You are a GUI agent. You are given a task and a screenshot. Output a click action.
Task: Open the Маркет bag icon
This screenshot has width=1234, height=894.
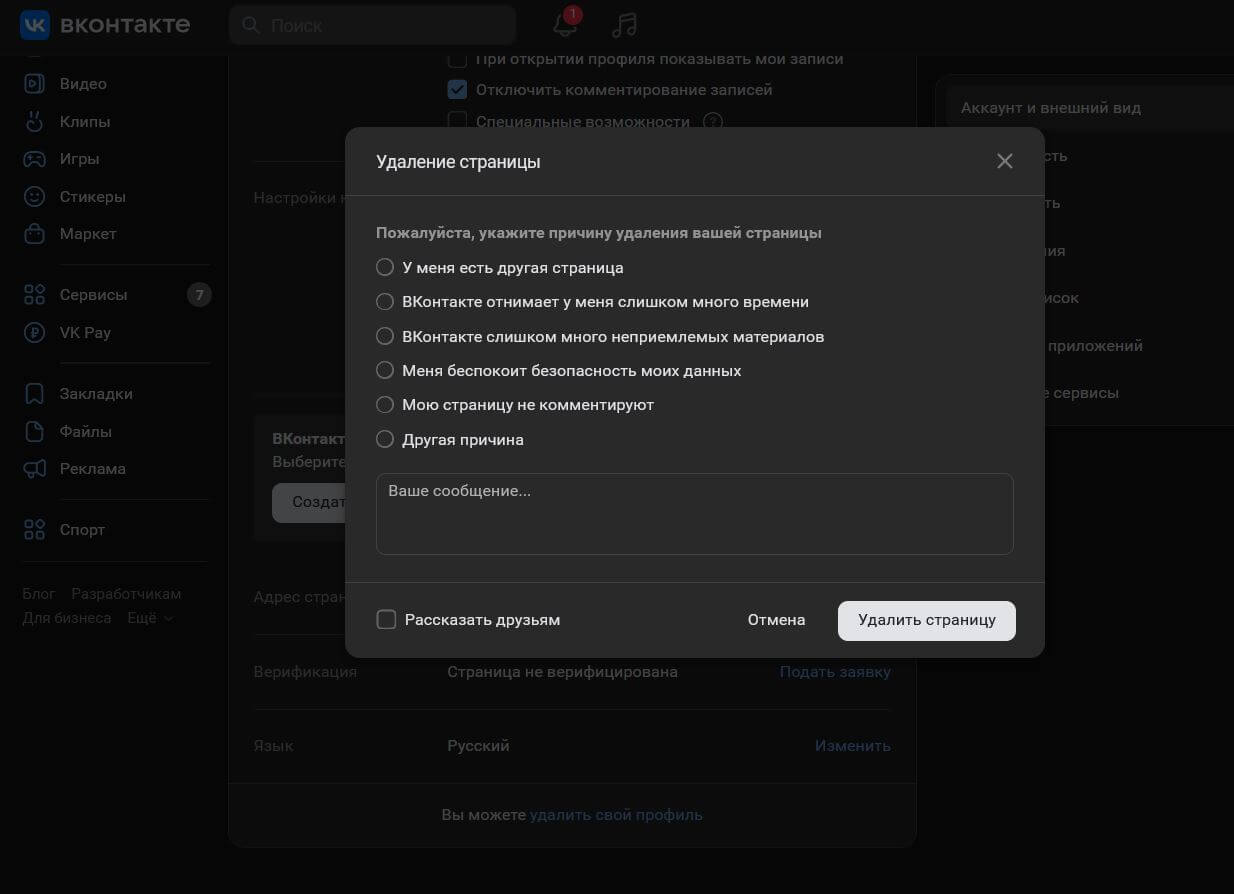[35, 234]
